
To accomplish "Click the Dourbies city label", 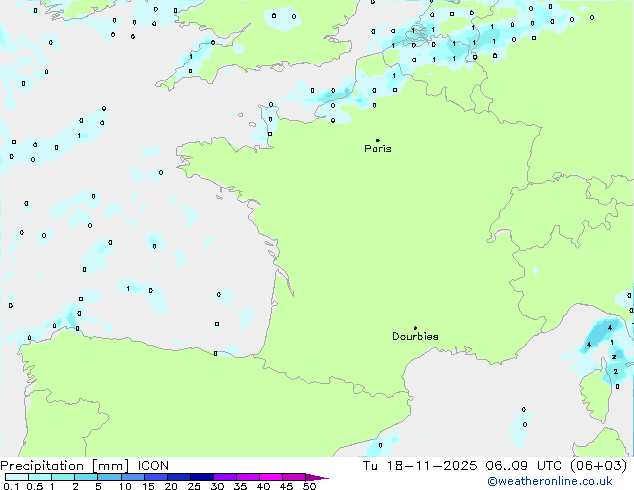I will coord(415,336).
